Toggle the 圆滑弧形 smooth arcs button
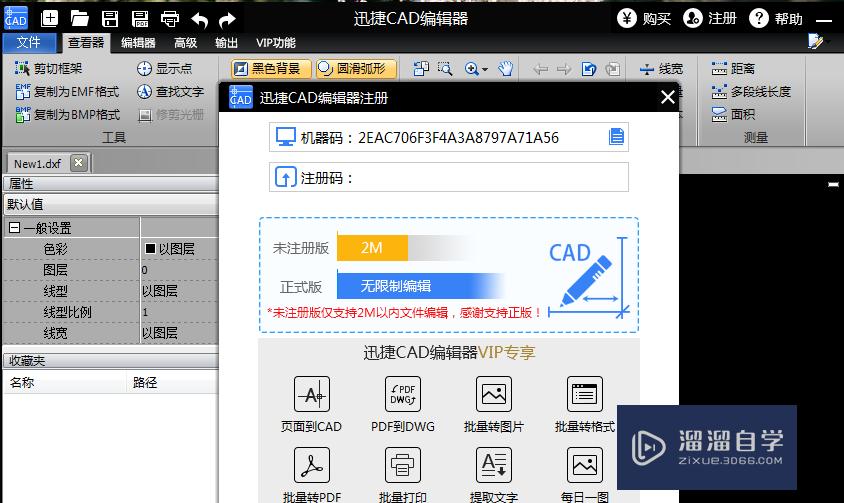The width and height of the screenshot is (844, 503). coord(356,68)
